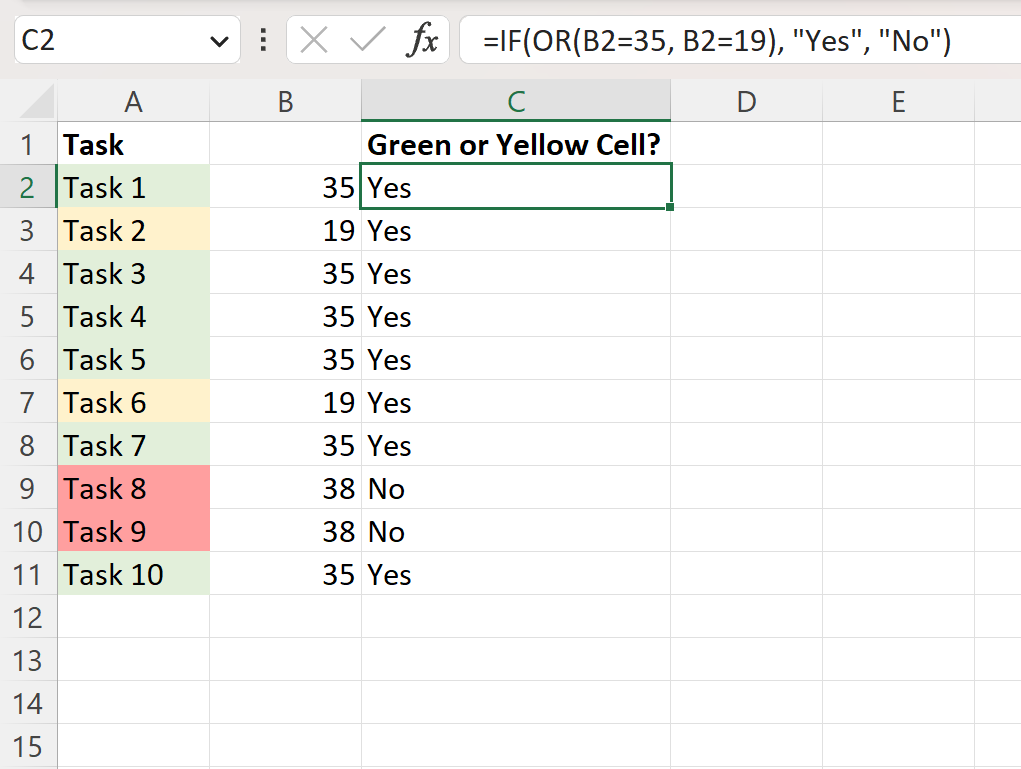This screenshot has height=769, width=1021.
Task: Click 'No' in row 10
Action: 516,531
